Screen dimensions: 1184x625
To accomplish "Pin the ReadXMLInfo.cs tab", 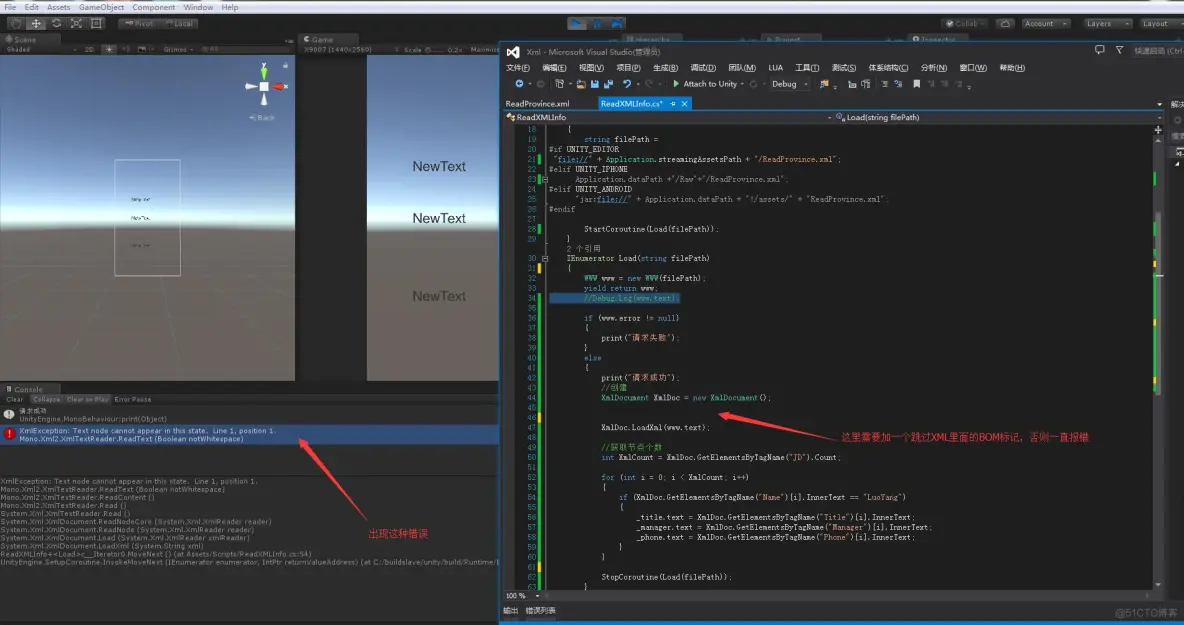I will (x=673, y=104).
